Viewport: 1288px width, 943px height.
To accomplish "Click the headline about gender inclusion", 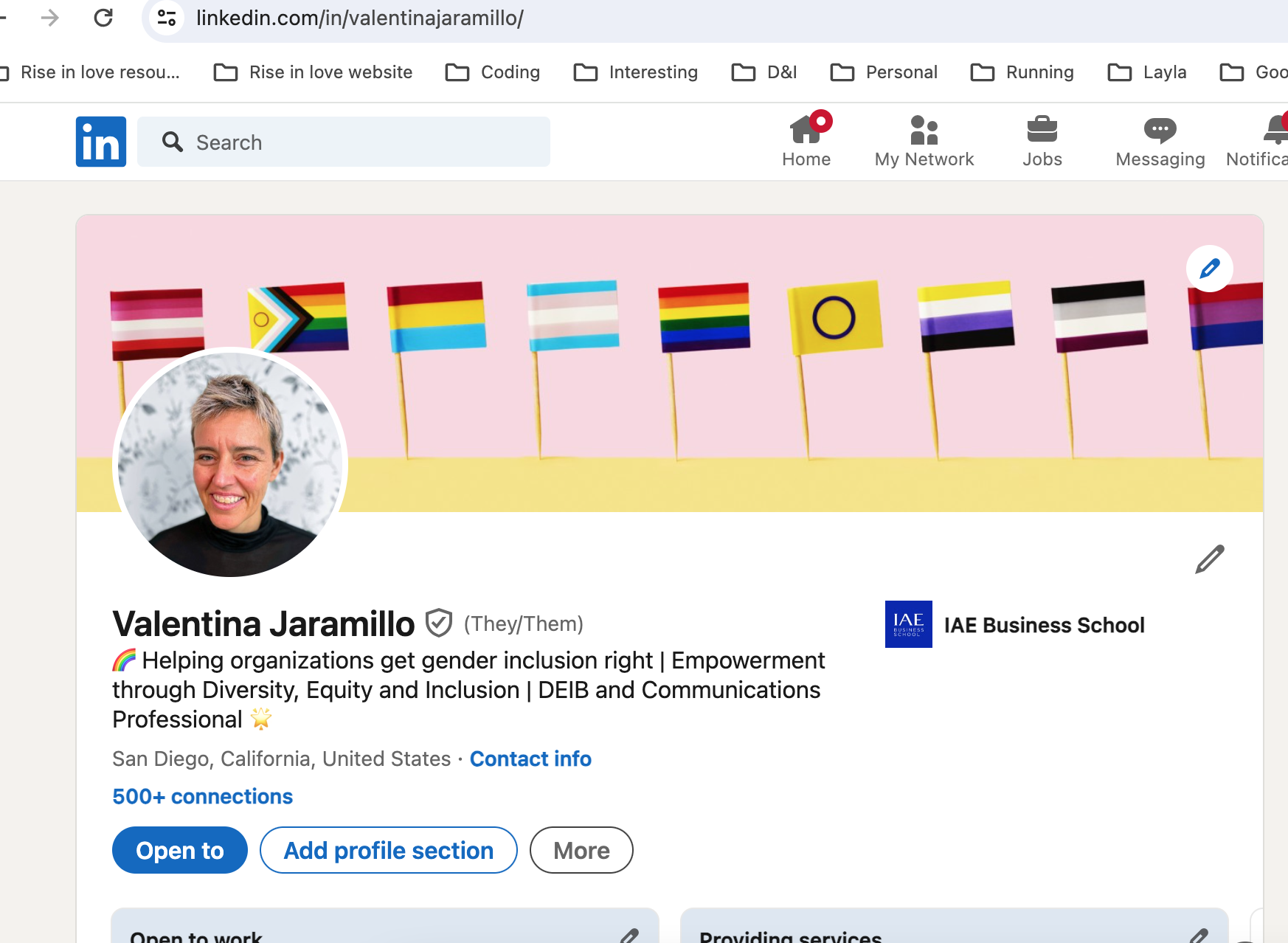I will (468, 689).
